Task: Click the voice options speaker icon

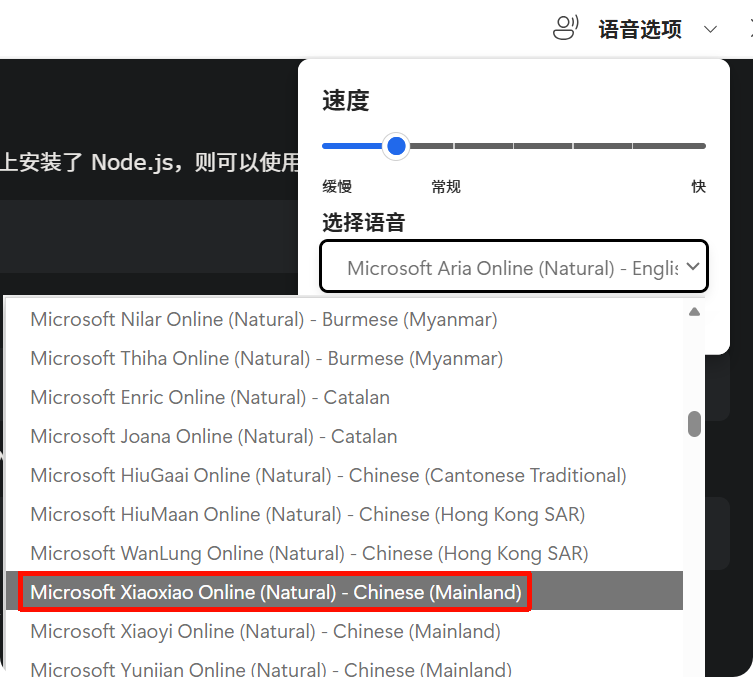Action: 565,28
